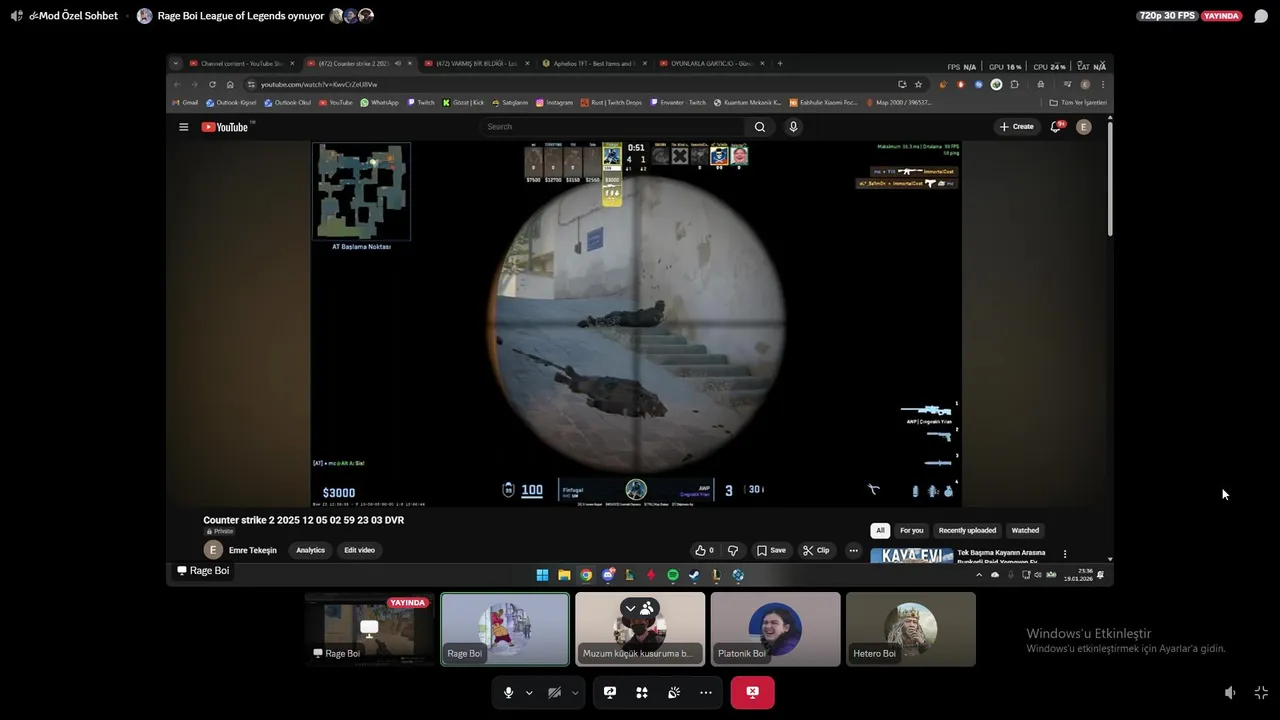The width and height of the screenshot is (1280, 720).
Task: Mute the Discord call microphone
Action: pos(509,692)
